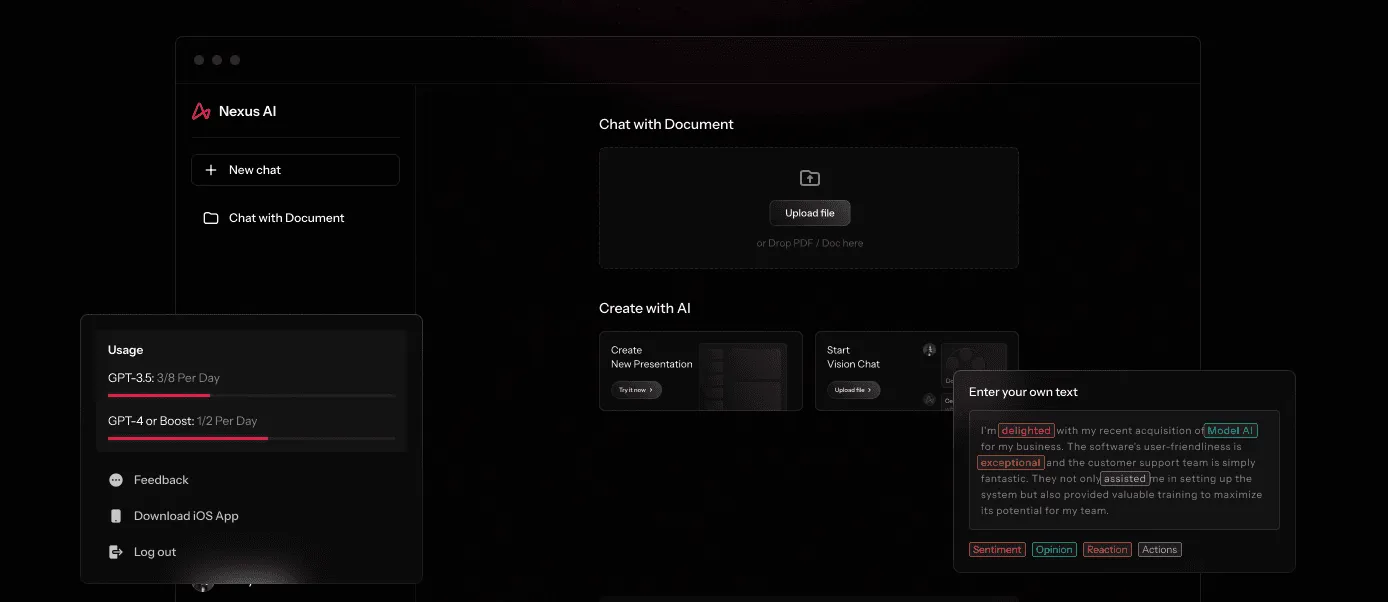The image size is (1388, 602).
Task: Start a New chat
Action: coord(295,170)
